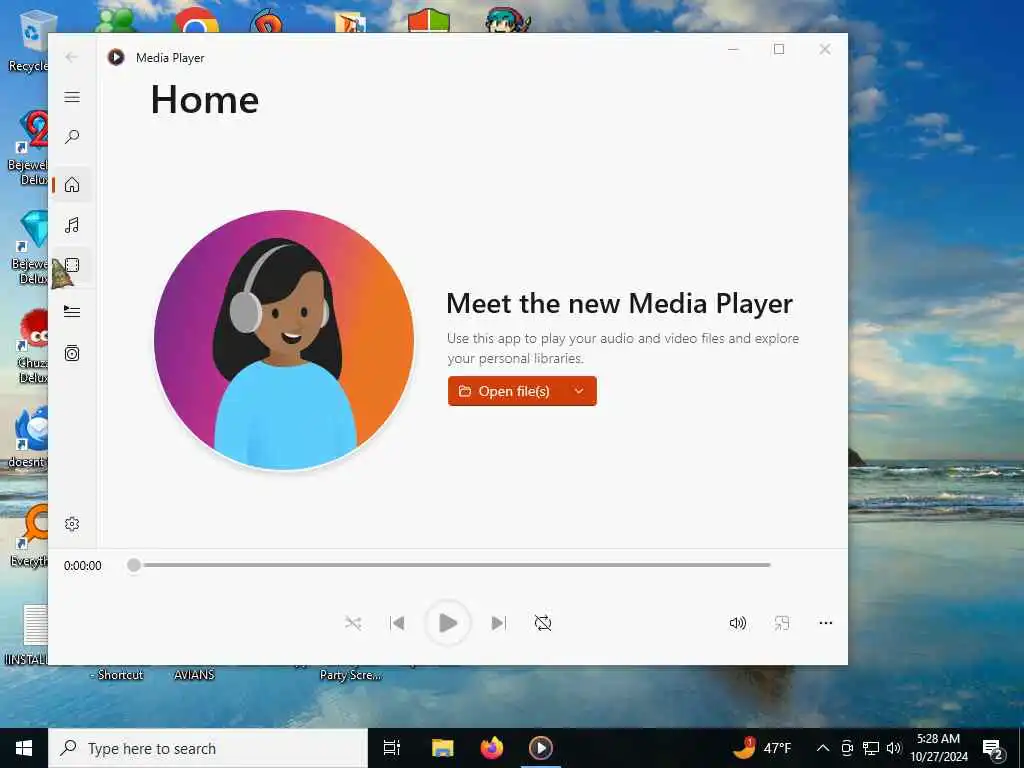Select the Google Chrome desktop icon
This screenshot has height=768, width=1024.
(195, 20)
